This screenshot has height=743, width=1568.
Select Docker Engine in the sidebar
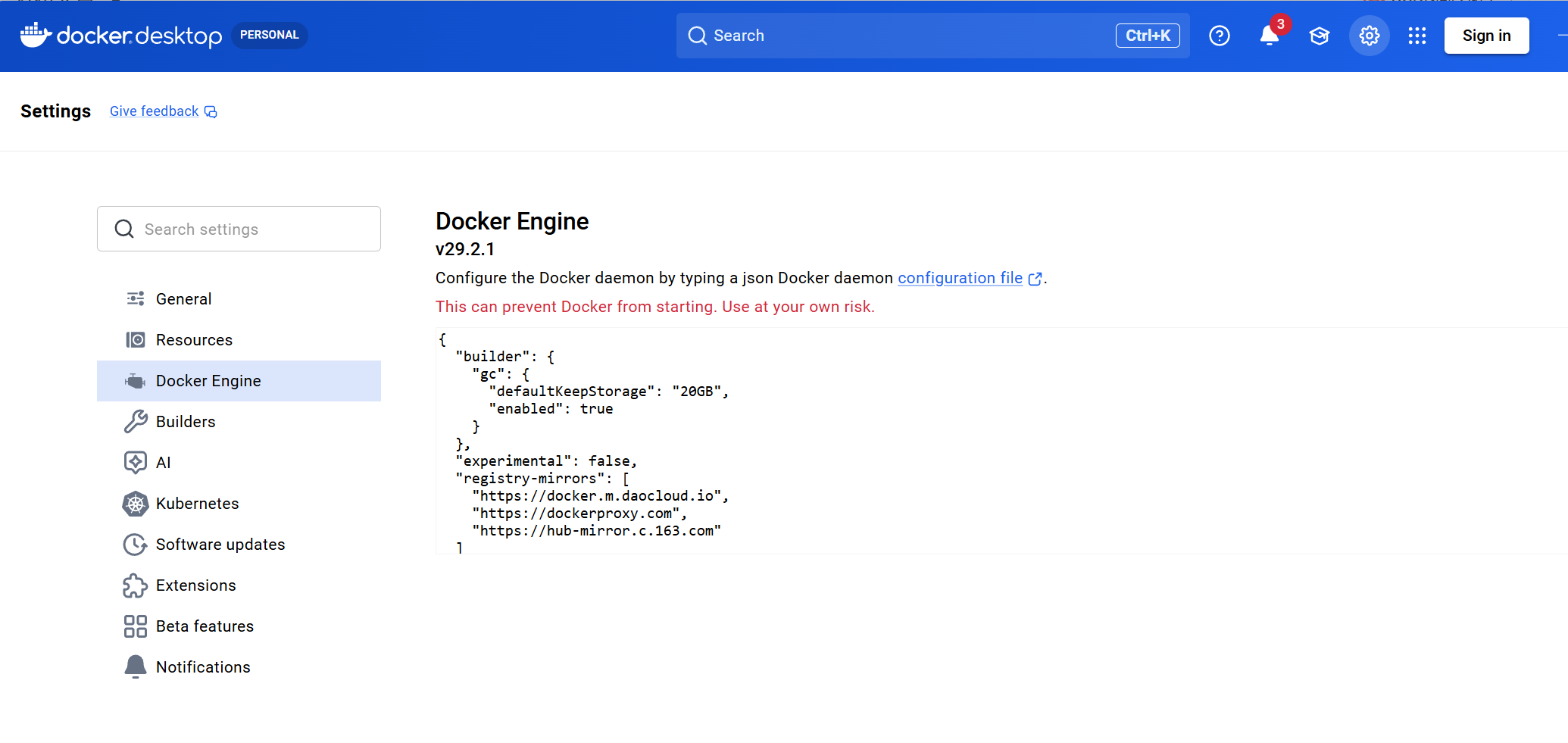239,381
